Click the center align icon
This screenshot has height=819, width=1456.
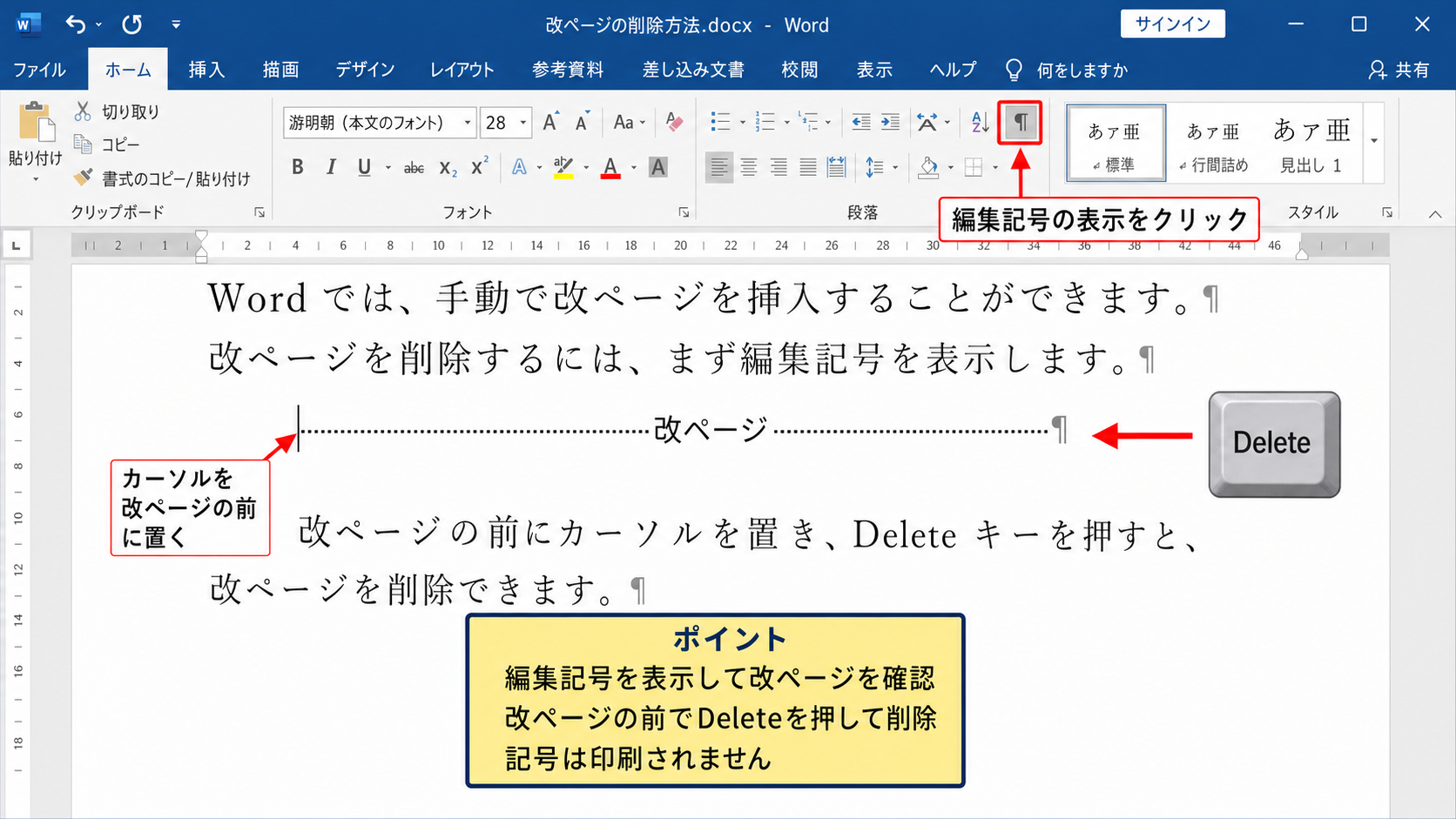(748, 167)
